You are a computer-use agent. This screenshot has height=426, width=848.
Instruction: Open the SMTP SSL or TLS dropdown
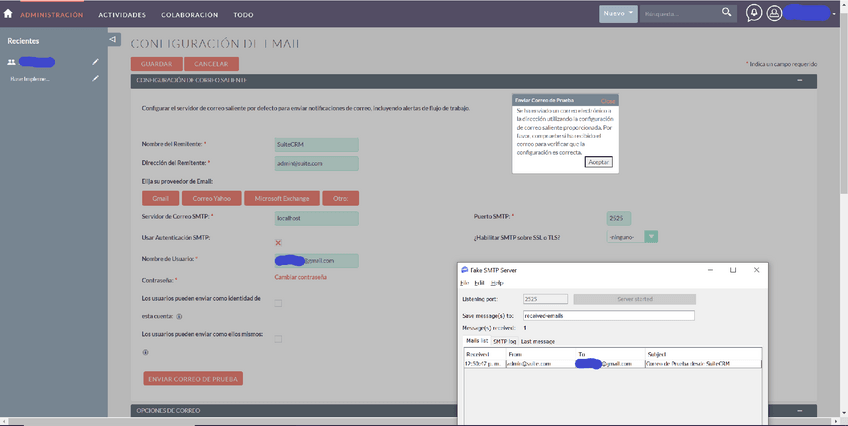(x=632, y=237)
